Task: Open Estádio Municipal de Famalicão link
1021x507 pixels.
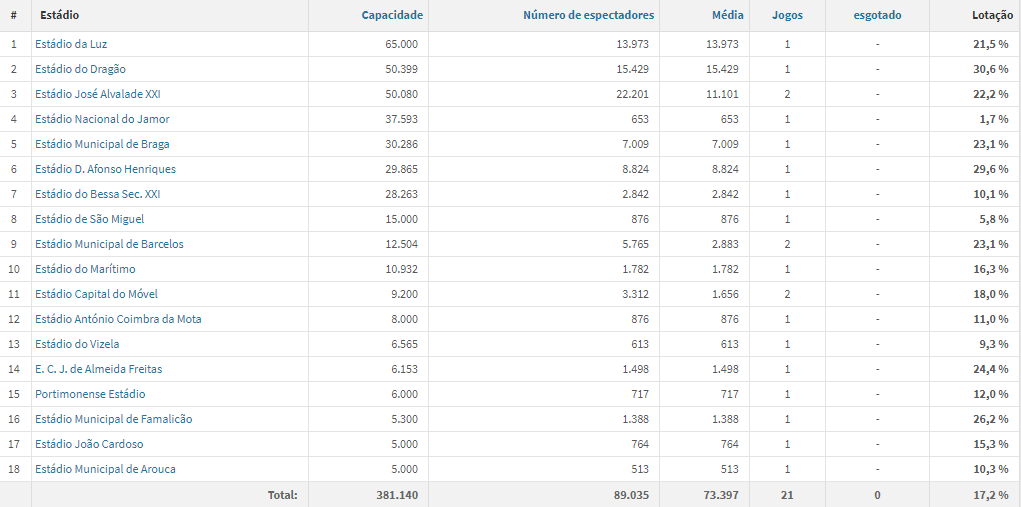Action: click(x=114, y=419)
